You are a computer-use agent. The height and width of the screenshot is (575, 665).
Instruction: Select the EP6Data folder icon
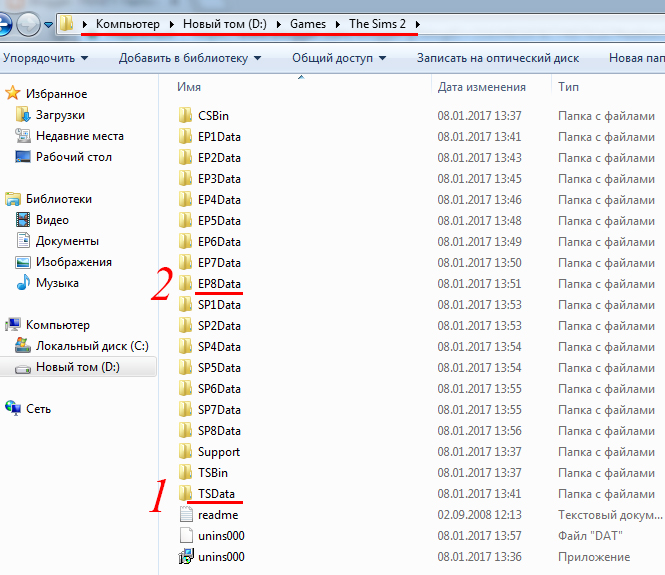[x=185, y=241]
